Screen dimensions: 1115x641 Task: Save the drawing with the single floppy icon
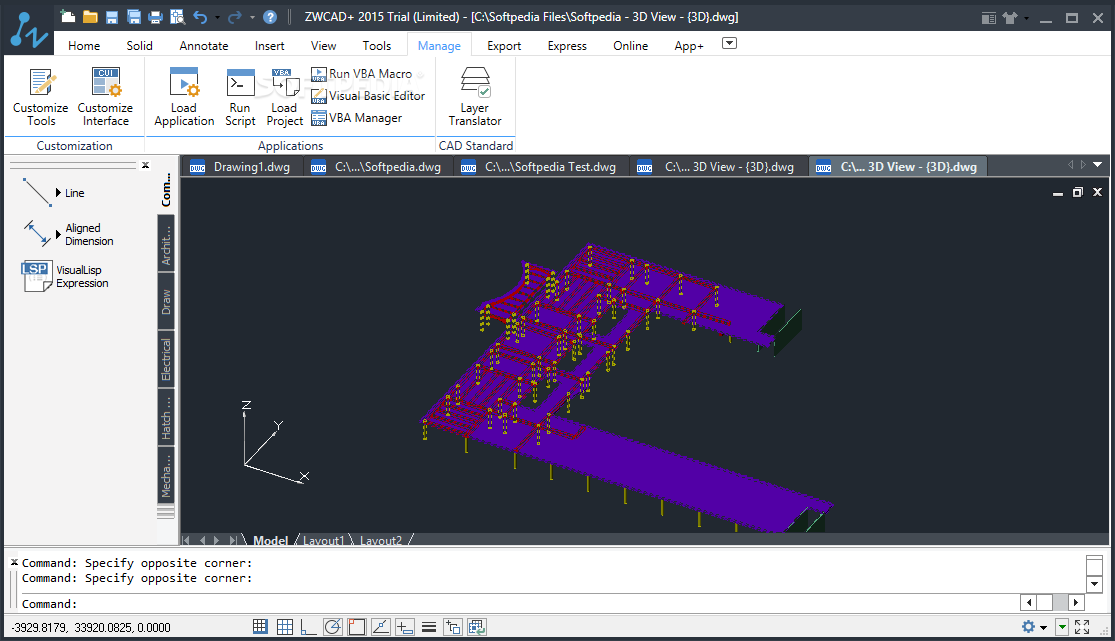(x=112, y=17)
